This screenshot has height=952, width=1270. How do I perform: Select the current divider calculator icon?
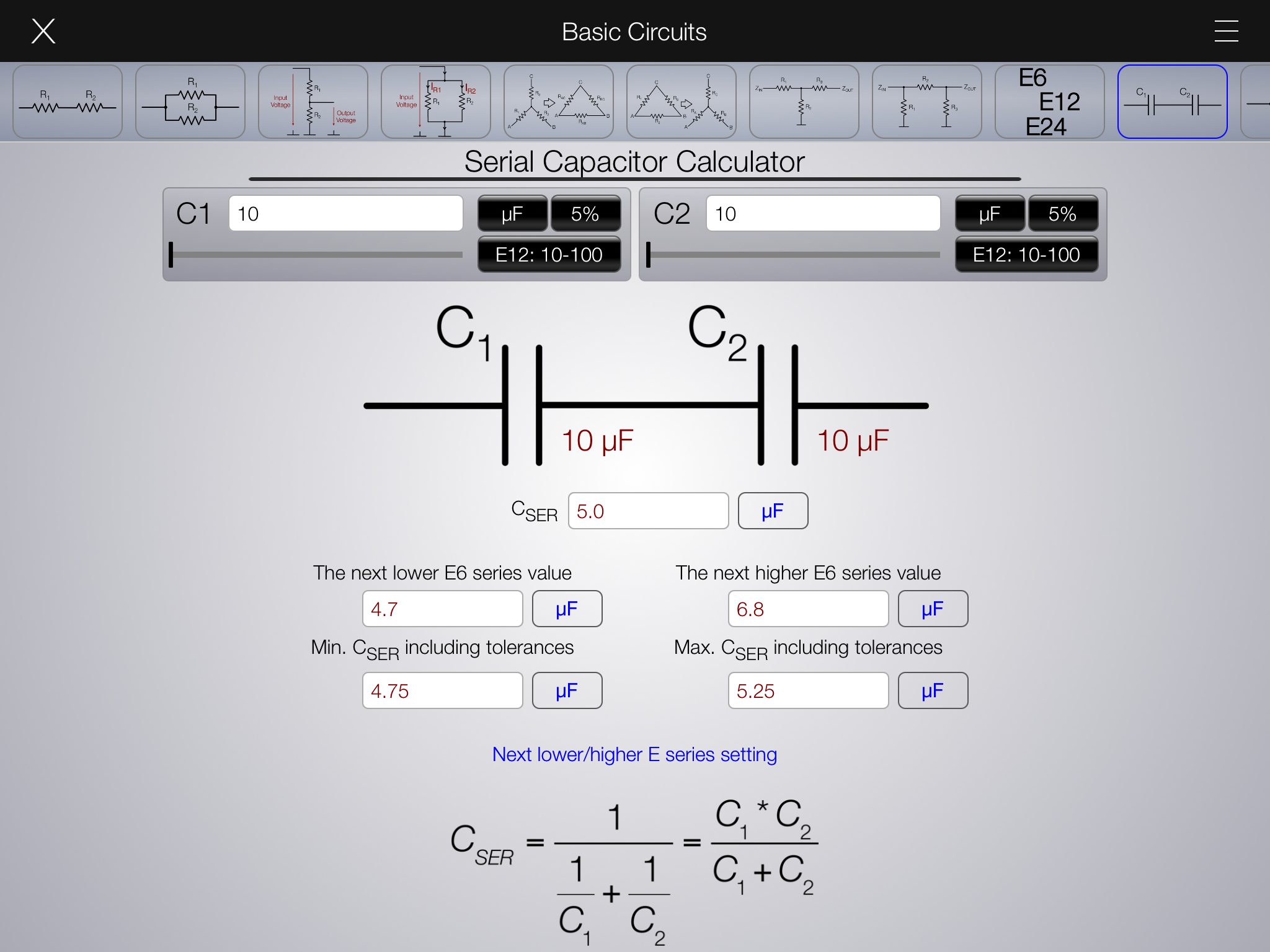435,102
